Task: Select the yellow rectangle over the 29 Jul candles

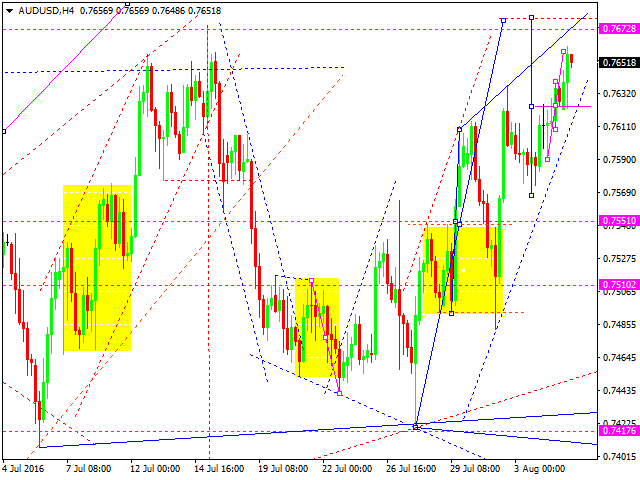Action: (463, 270)
